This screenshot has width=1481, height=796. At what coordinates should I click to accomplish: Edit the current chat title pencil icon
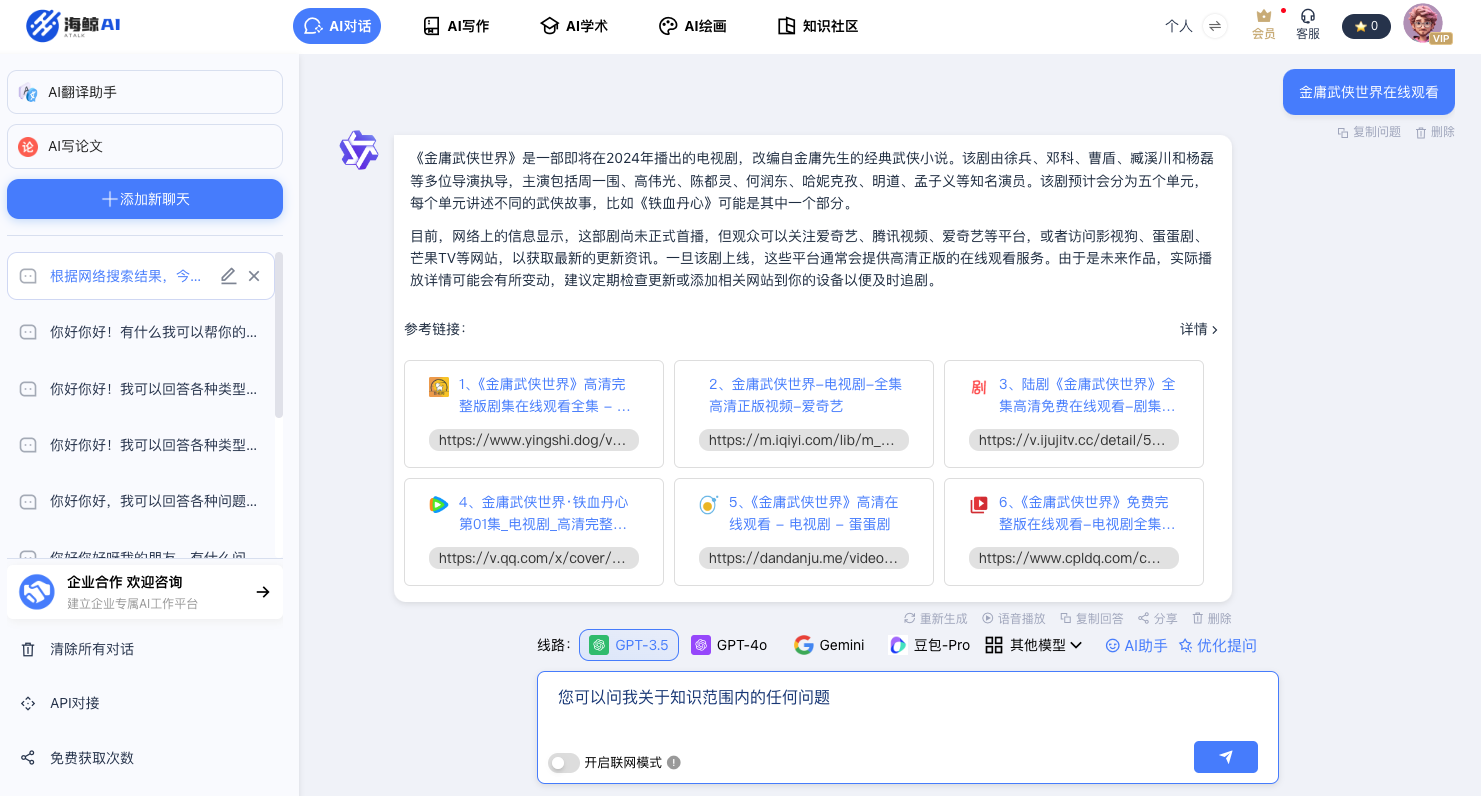pos(228,276)
